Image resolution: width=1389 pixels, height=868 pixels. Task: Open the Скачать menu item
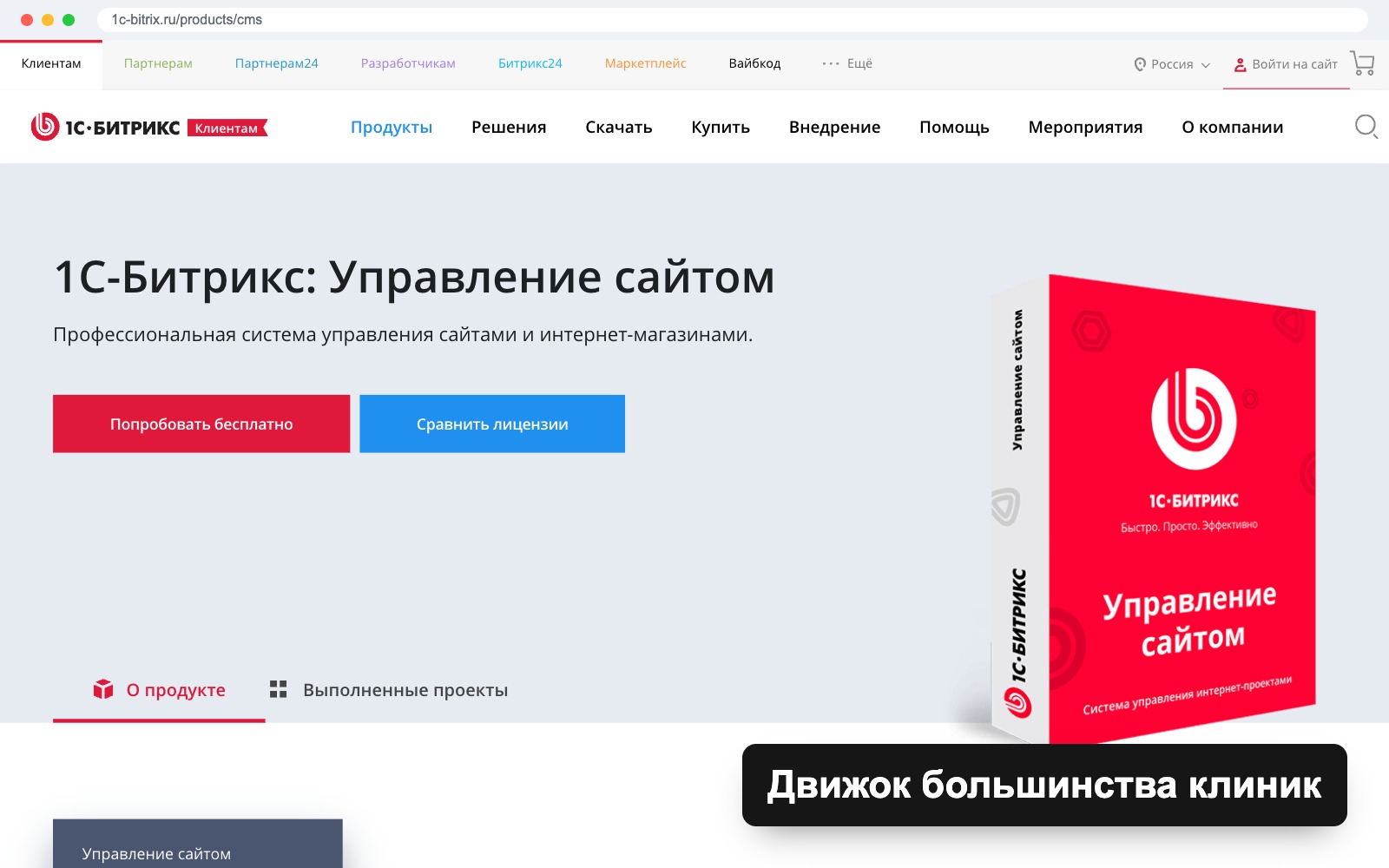tap(619, 127)
